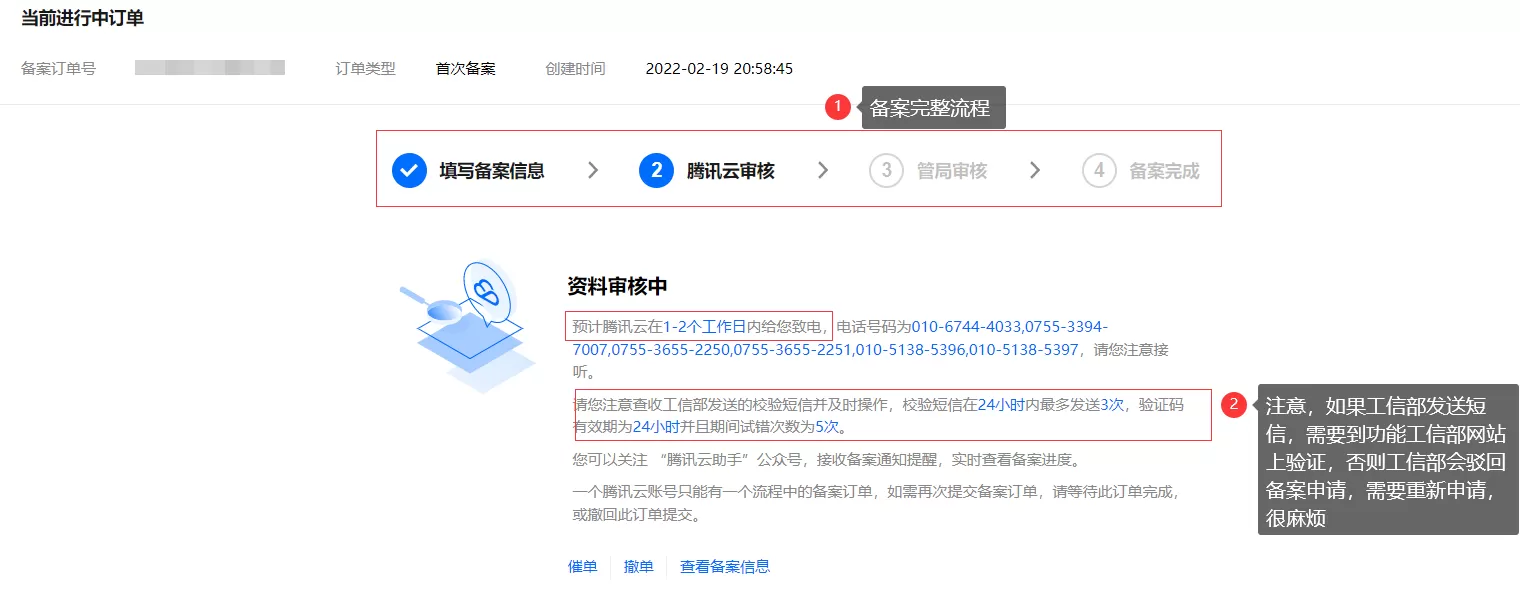Click the grey step 4 备案完成 circle
The image size is (1520, 614).
point(1098,170)
